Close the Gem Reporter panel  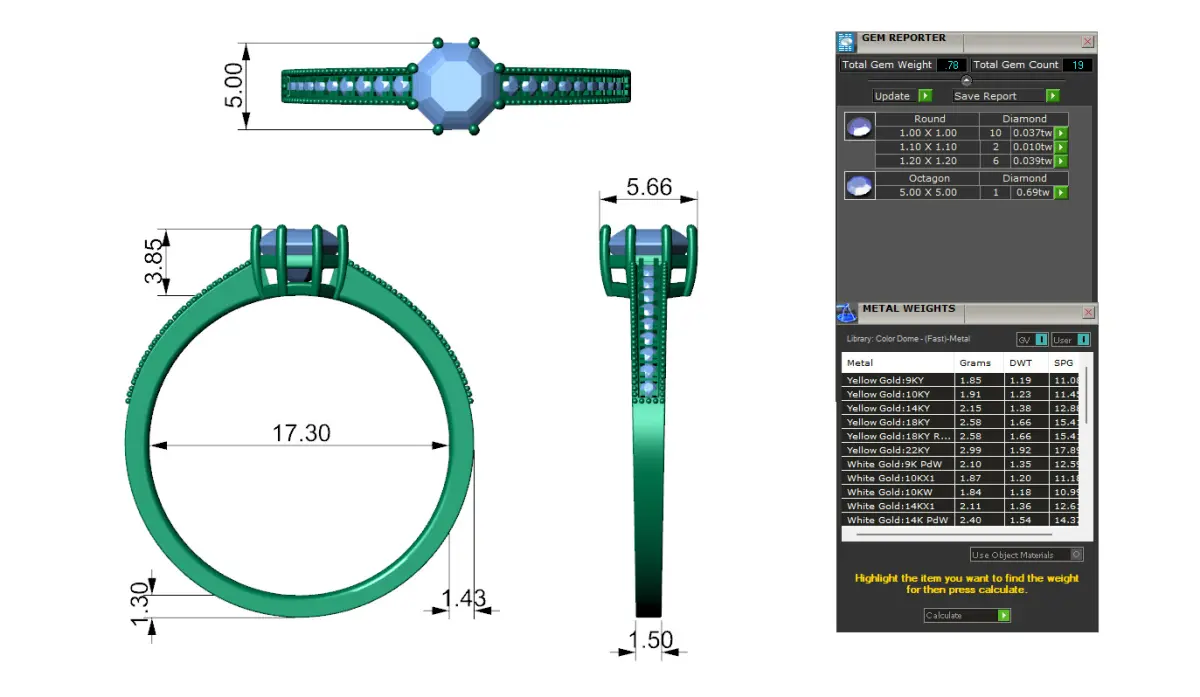pos(1088,42)
